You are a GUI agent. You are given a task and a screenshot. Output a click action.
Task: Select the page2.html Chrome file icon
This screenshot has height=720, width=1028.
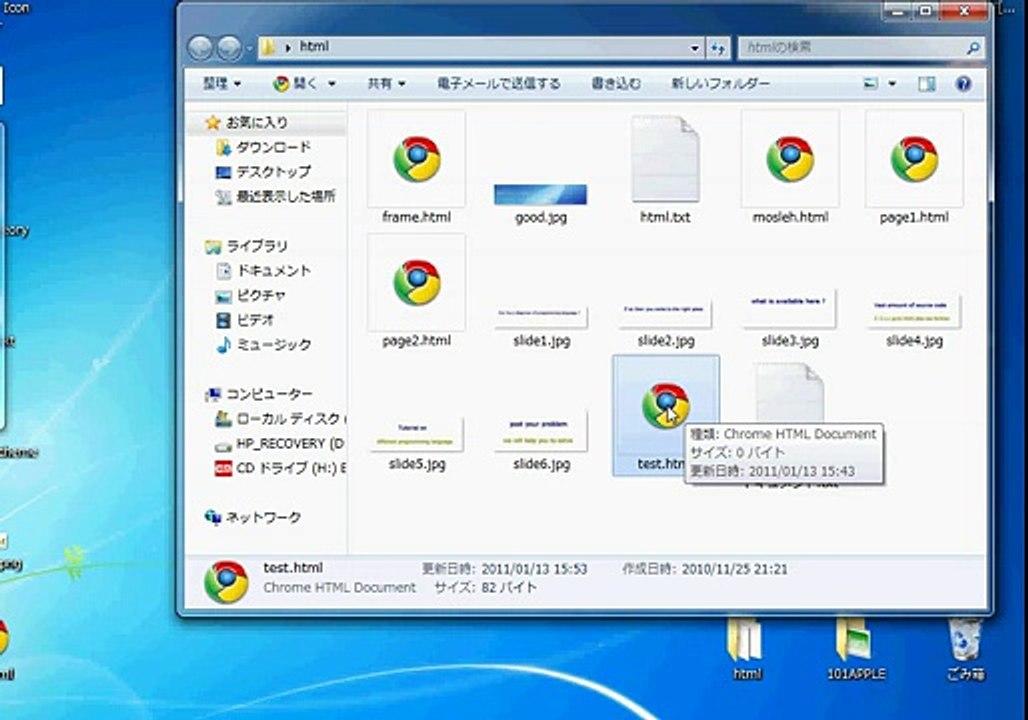tap(416, 283)
